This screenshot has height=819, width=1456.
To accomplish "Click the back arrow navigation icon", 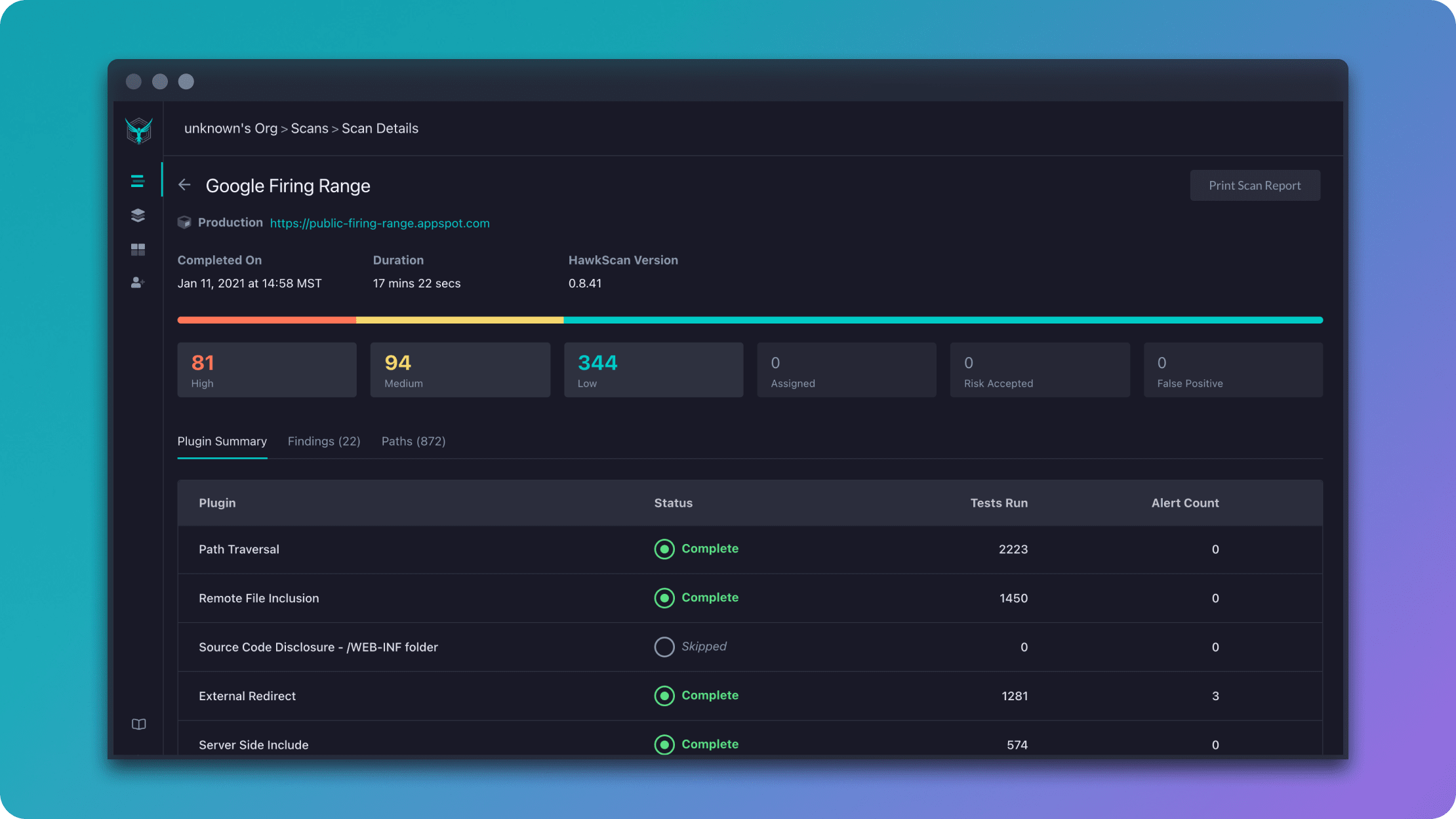I will 185,185.
